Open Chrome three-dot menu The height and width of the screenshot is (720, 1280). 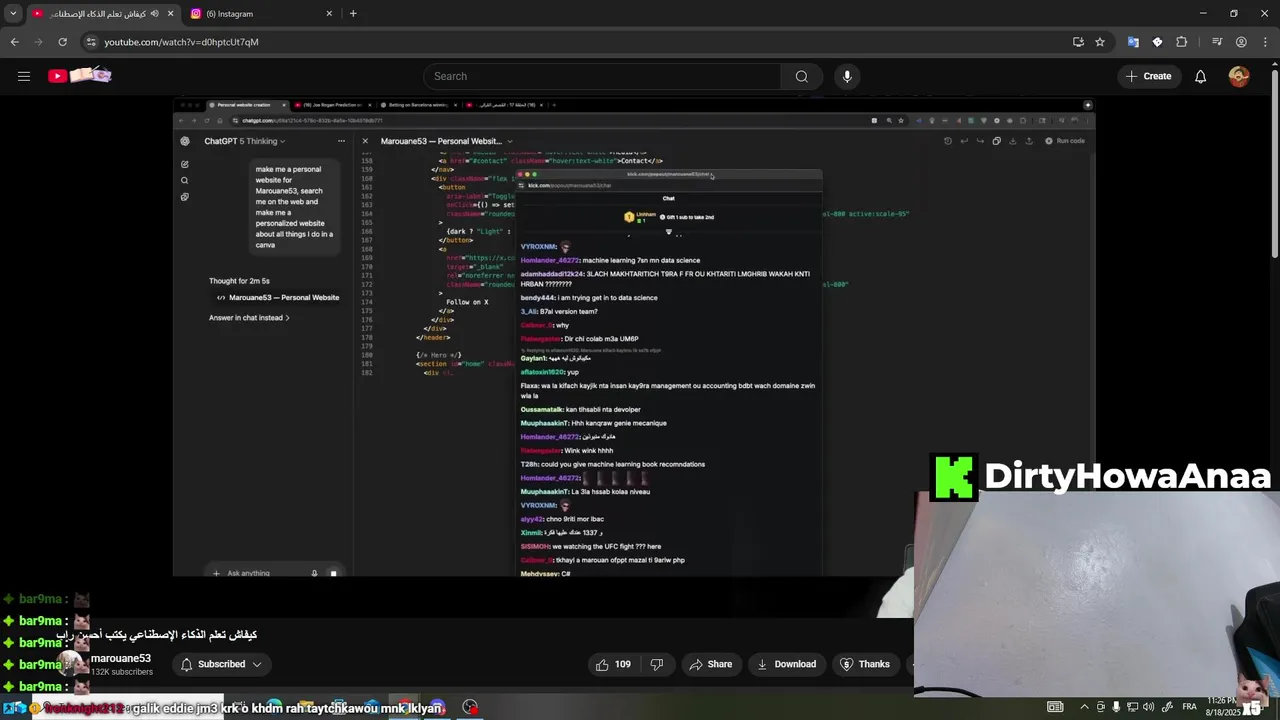pyautogui.click(x=1264, y=42)
